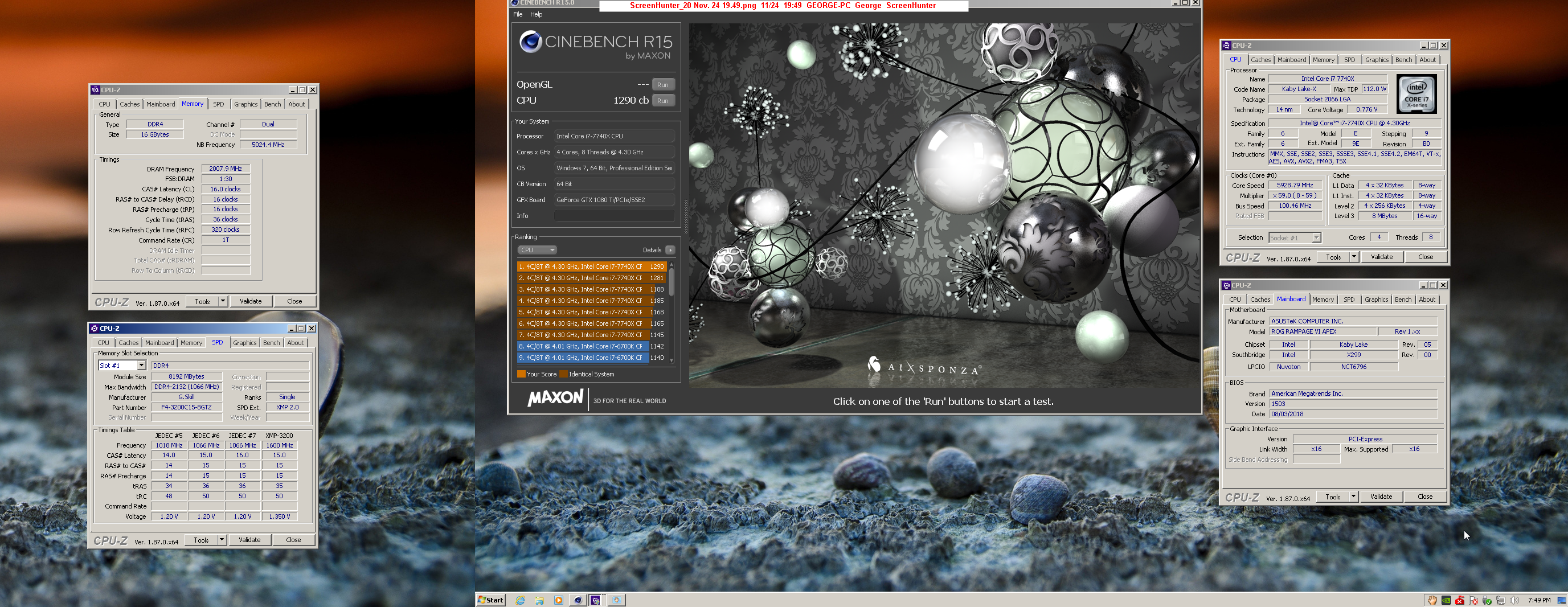Select ranking entry 8 i7-6700K scoring 1142
This screenshot has width=1568, height=607.
coord(591,346)
